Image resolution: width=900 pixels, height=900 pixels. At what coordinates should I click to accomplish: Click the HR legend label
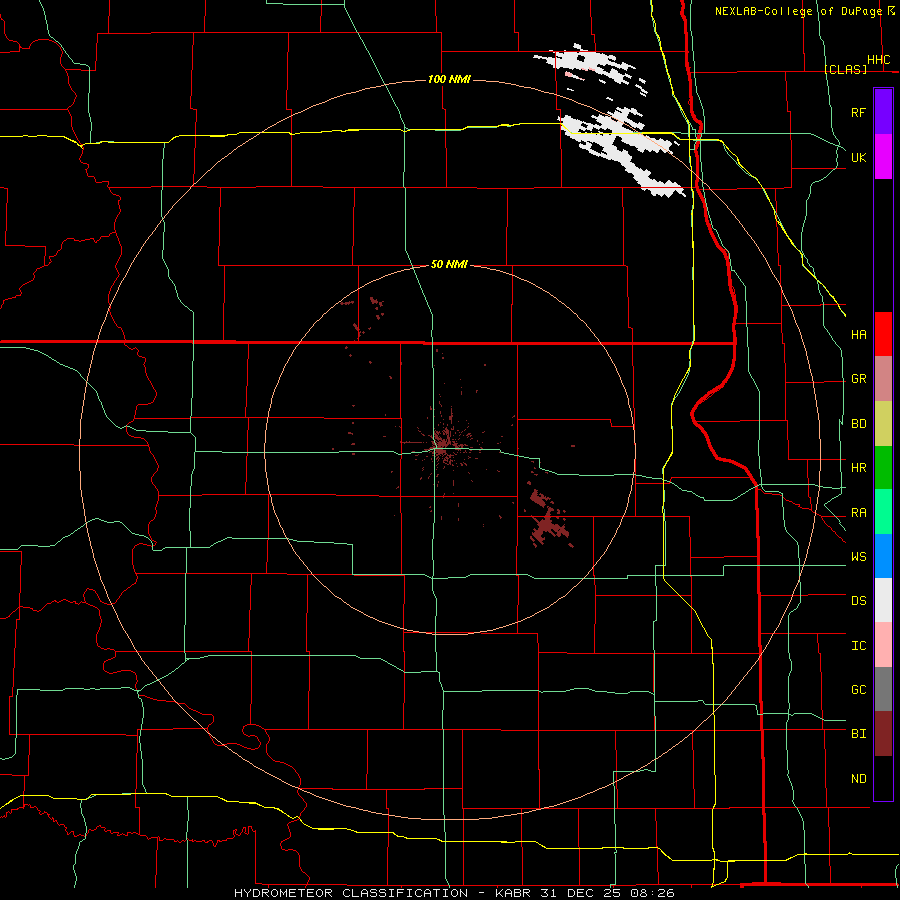click(858, 468)
